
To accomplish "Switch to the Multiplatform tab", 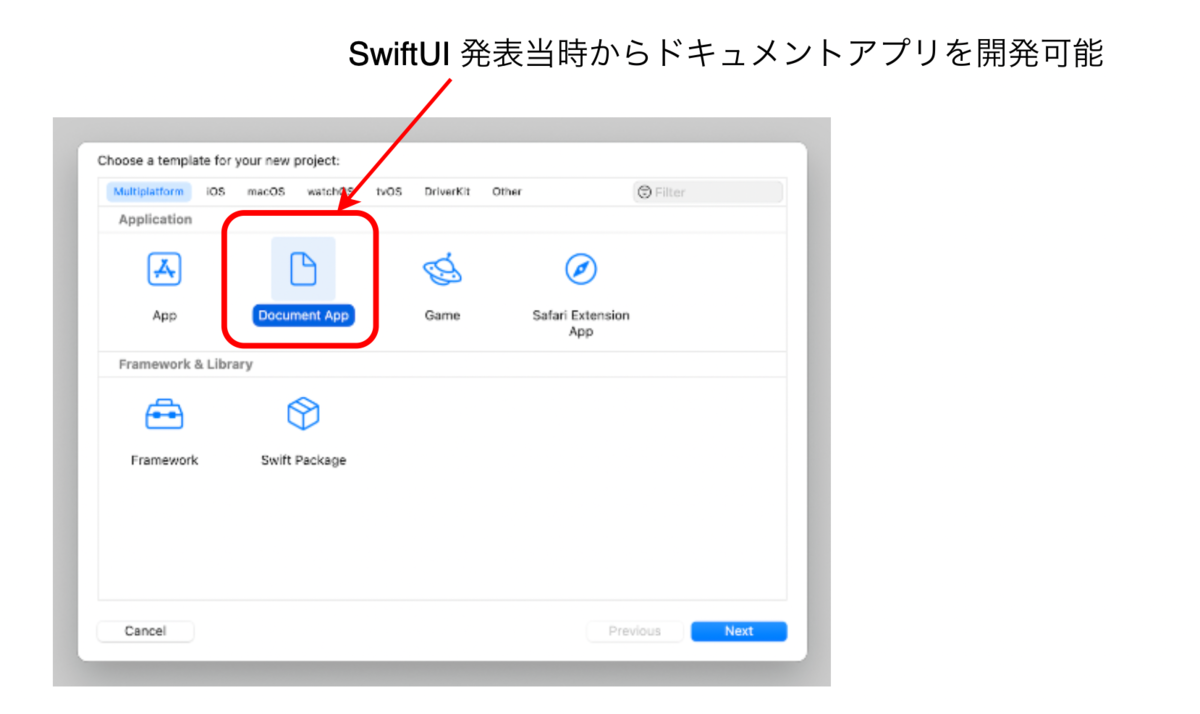I will 149,192.
